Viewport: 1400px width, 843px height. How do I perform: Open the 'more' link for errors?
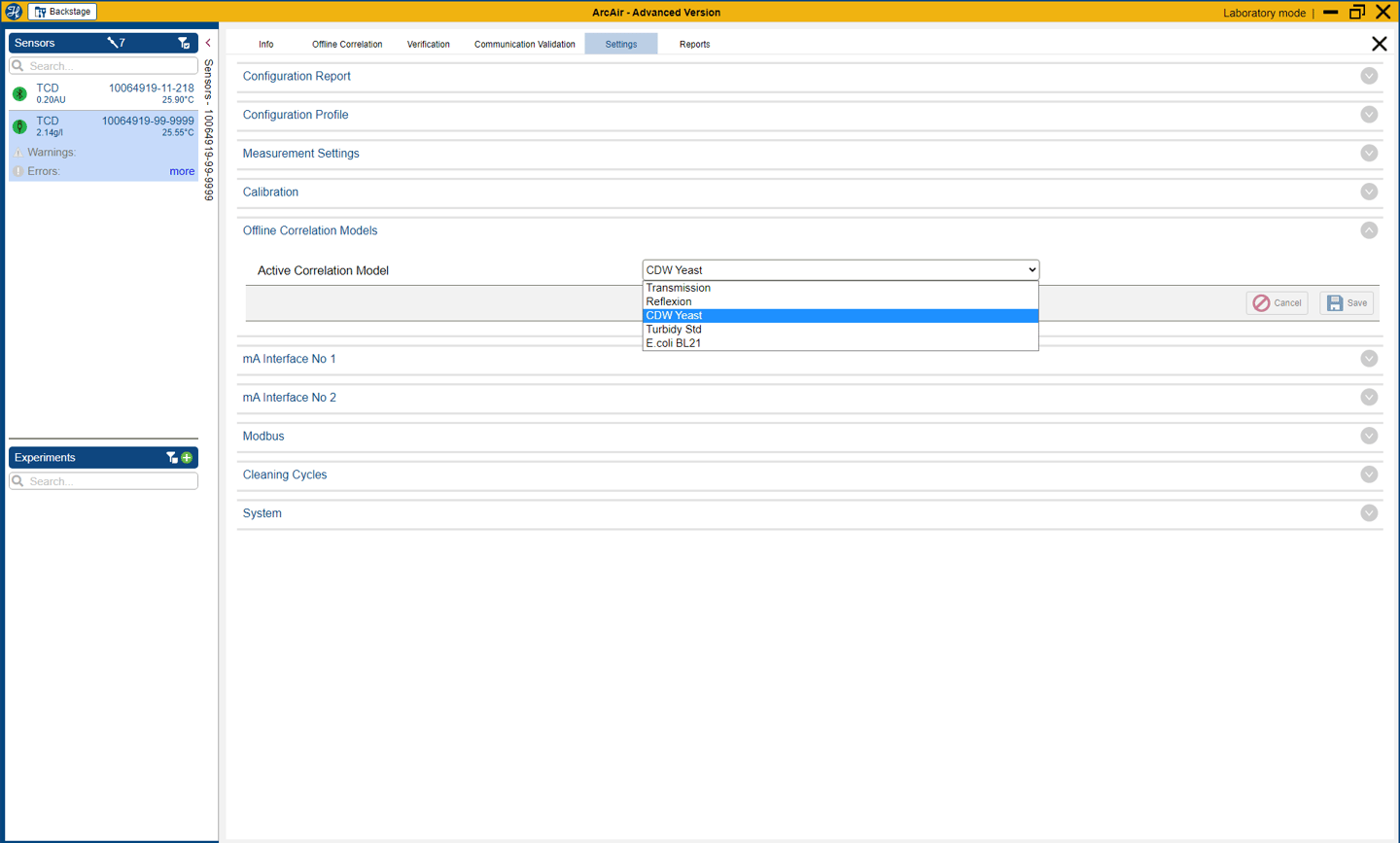click(x=182, y=171)
